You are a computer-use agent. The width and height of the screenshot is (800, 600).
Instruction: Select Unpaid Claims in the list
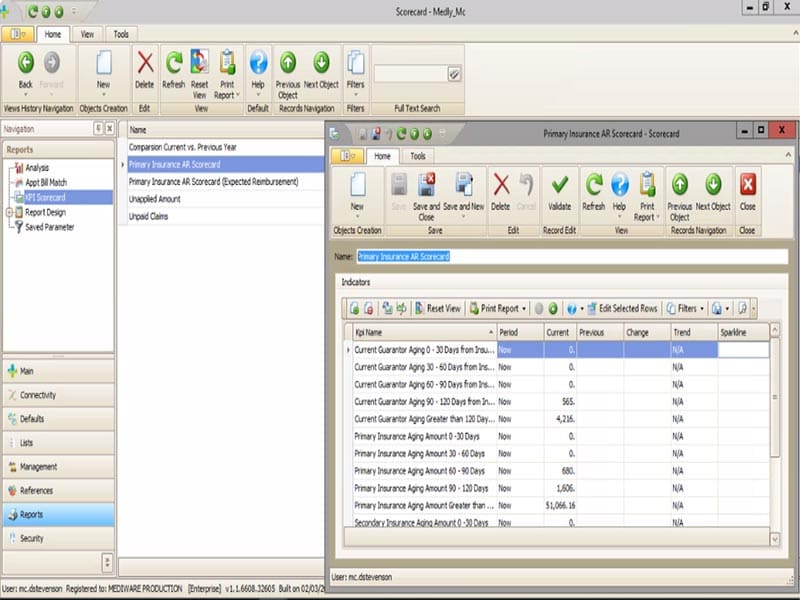(x=150, y=216)
